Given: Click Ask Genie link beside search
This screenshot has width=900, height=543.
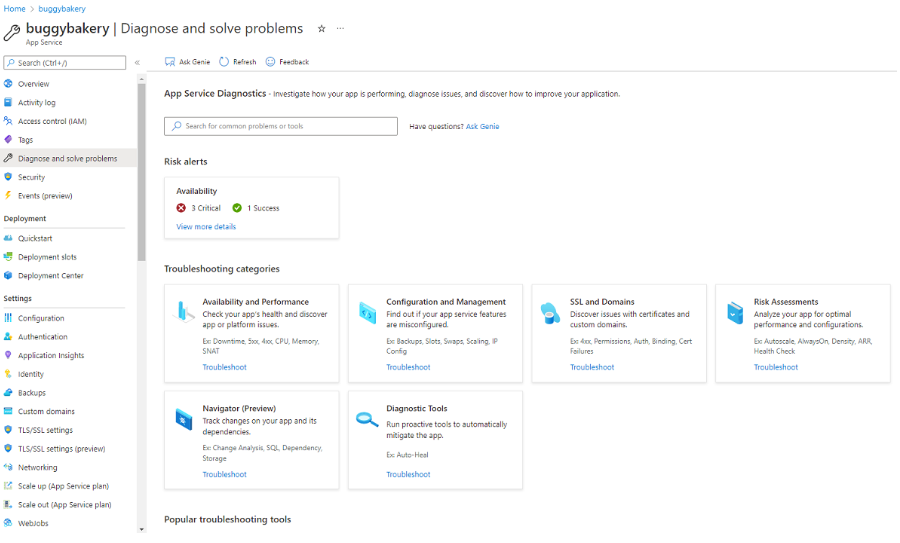Looking at the screenshot, I should coord(482,126).
